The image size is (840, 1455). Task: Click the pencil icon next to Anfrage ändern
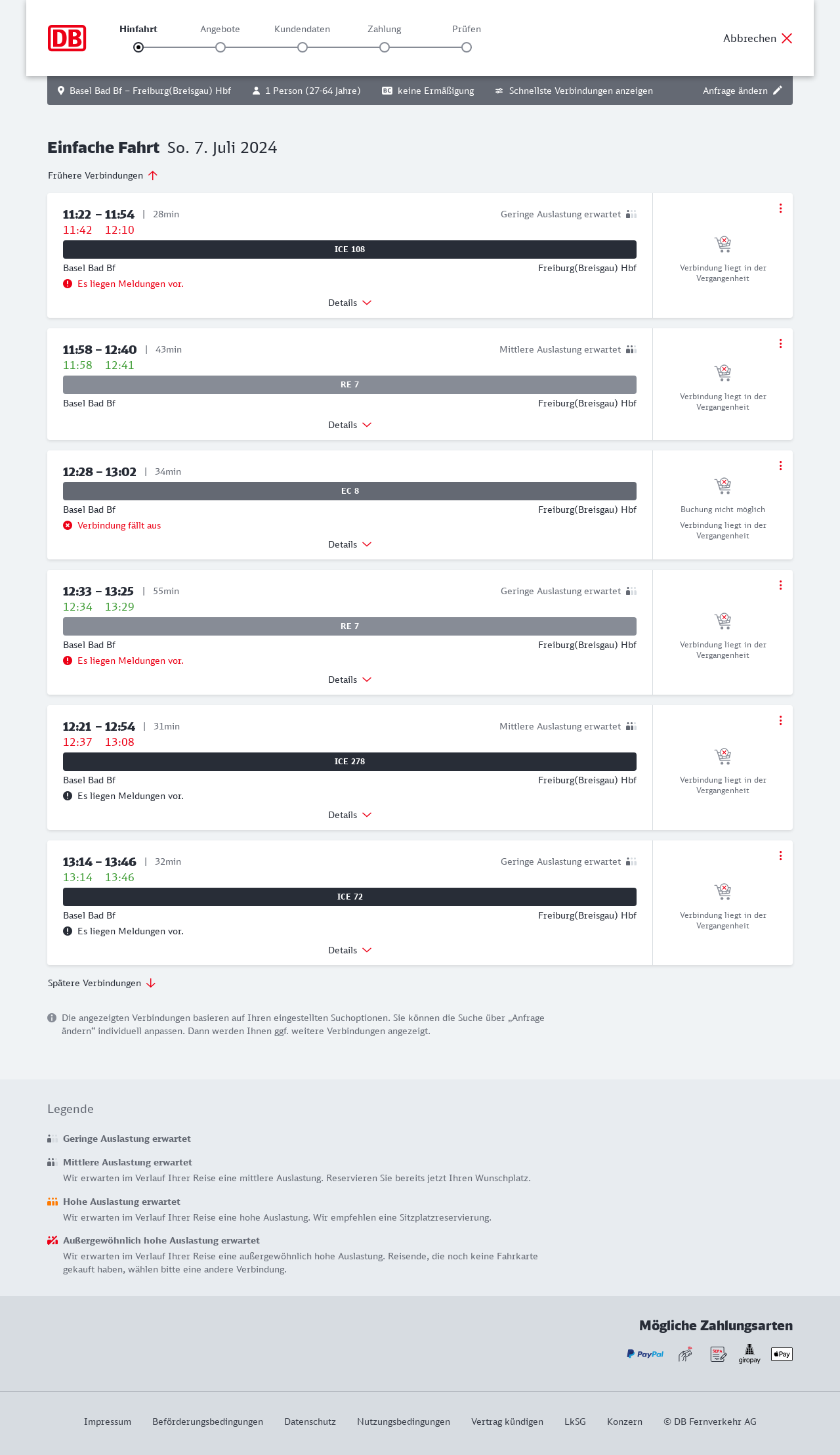[778, 91]
